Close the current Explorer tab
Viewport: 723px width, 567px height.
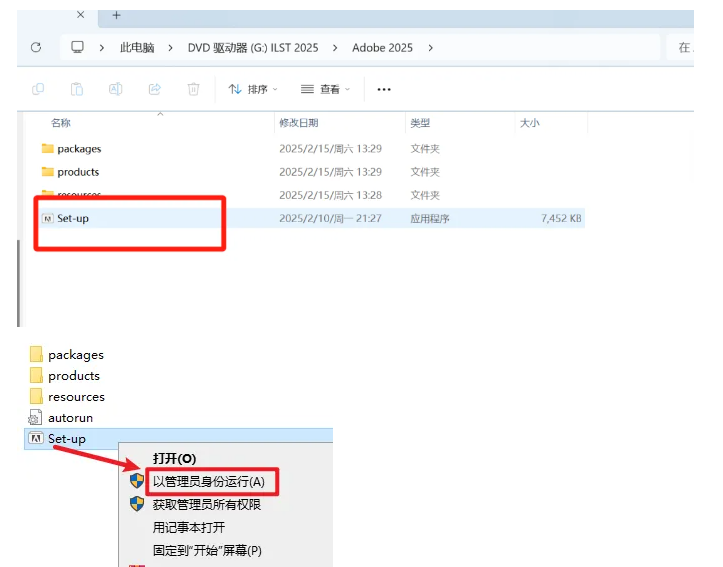[81, 15]
